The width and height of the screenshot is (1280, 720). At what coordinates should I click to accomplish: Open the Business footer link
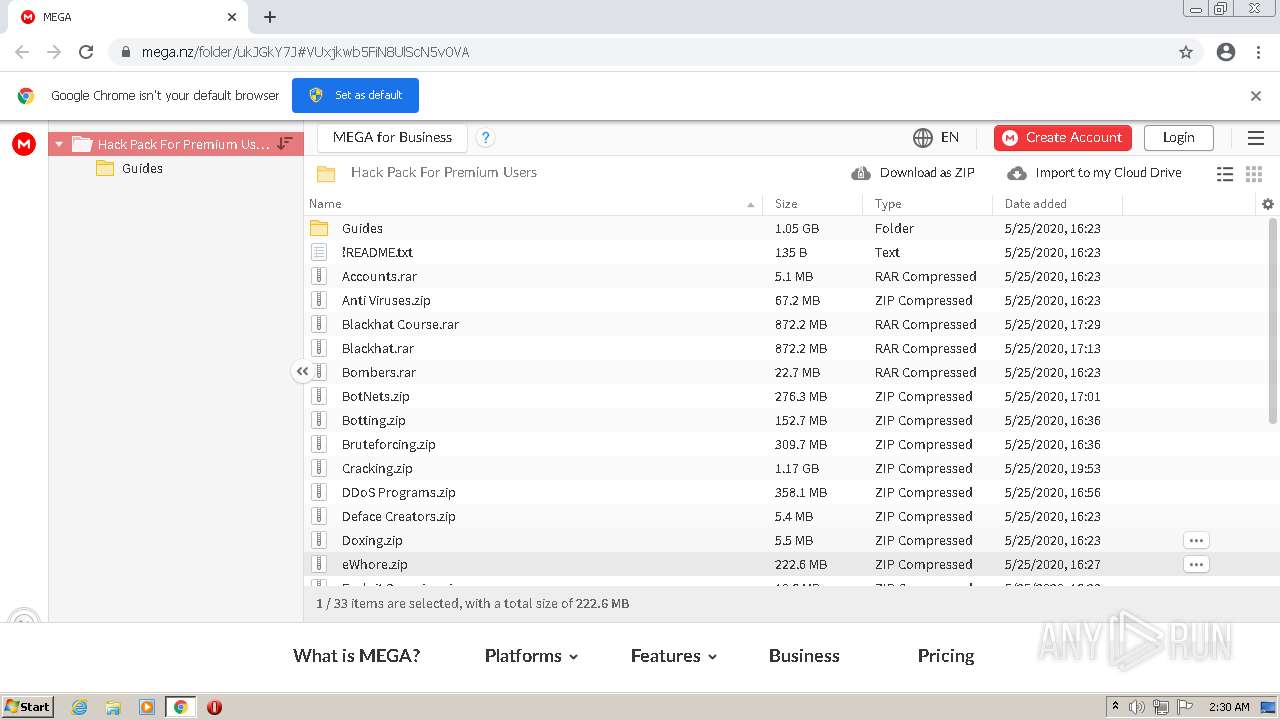coord(804,656)
